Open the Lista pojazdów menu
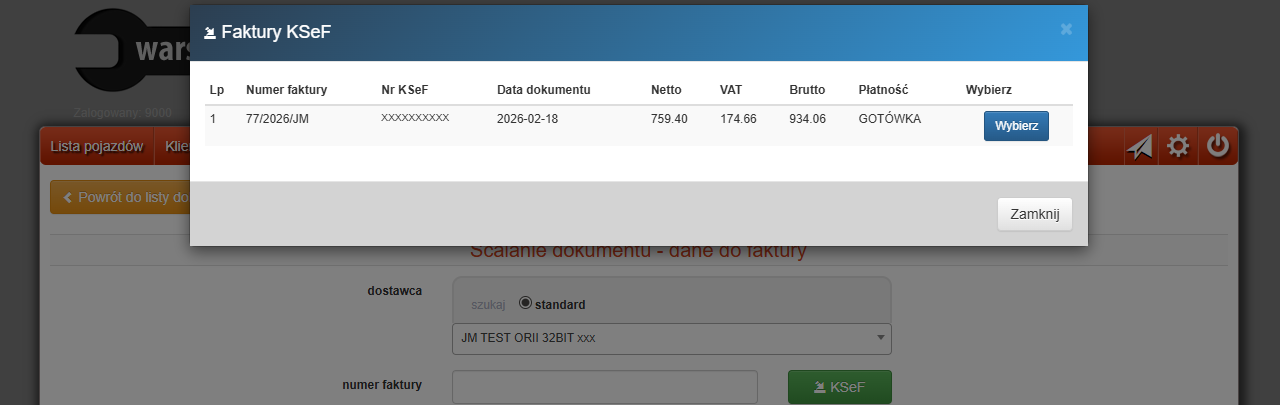Image resolution: width=1280 pixels, height=405 pixels. pyautogui.click(x=97, y=147)
